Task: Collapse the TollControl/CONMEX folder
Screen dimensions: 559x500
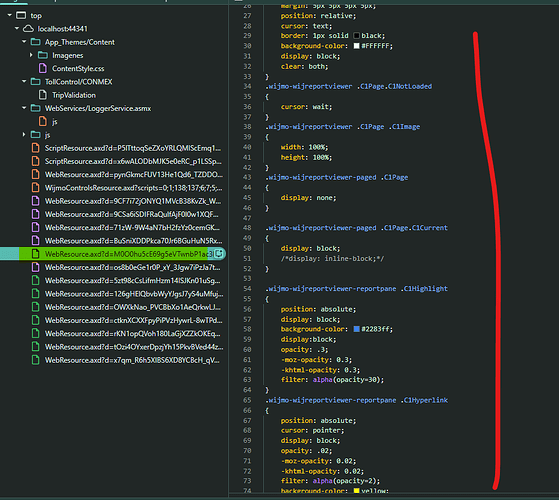Action: click(x=24, y=81)
